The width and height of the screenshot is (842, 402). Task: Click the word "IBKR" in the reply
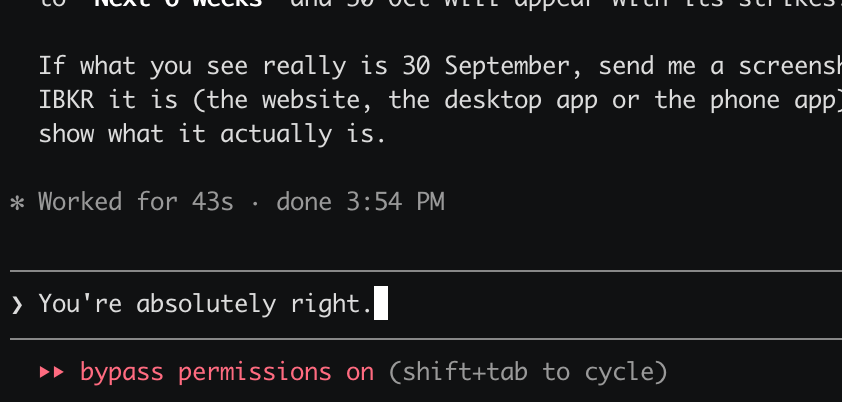66,100
